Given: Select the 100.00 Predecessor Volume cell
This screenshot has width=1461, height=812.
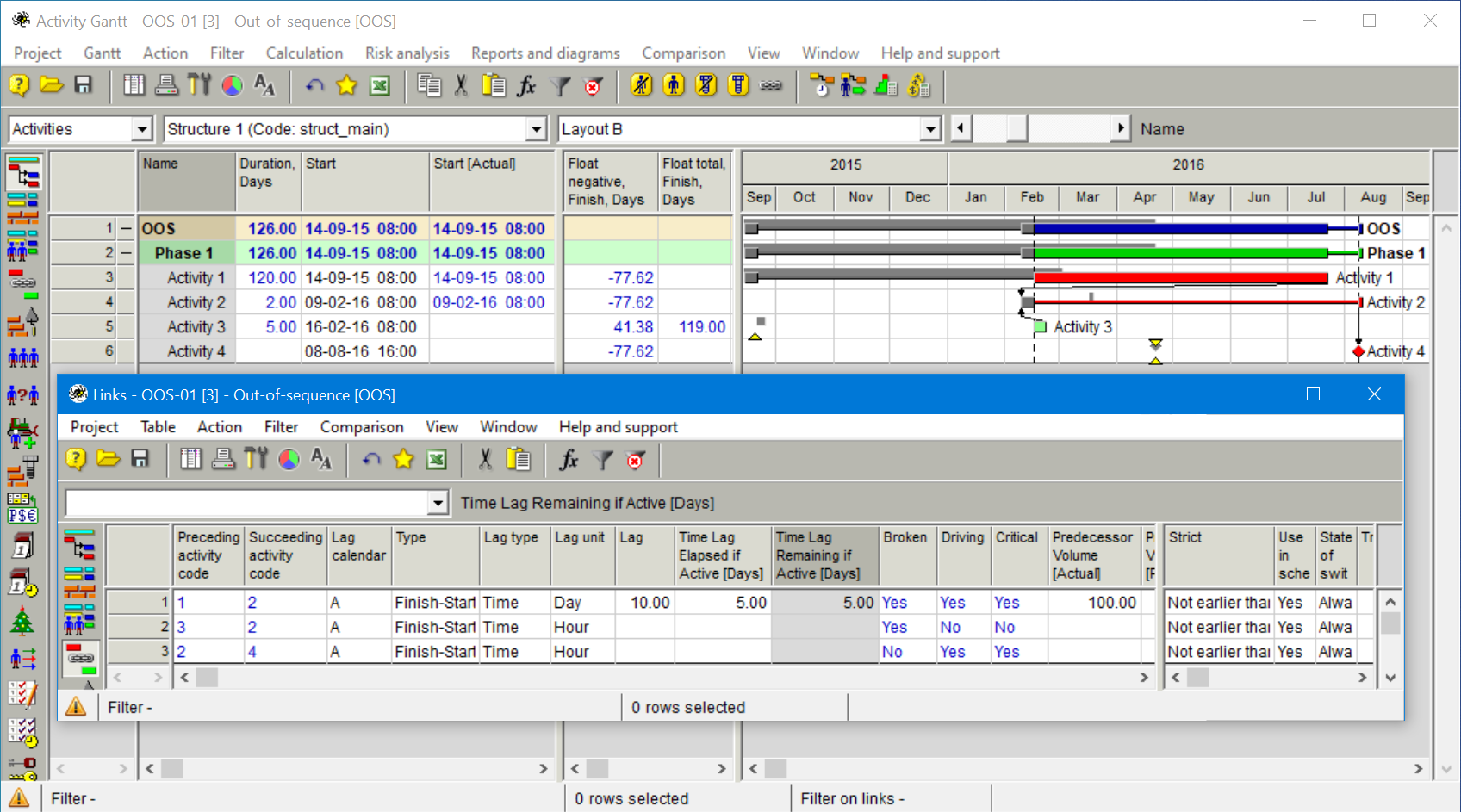Looking at the screenshot, I should tap(1095, 603).
